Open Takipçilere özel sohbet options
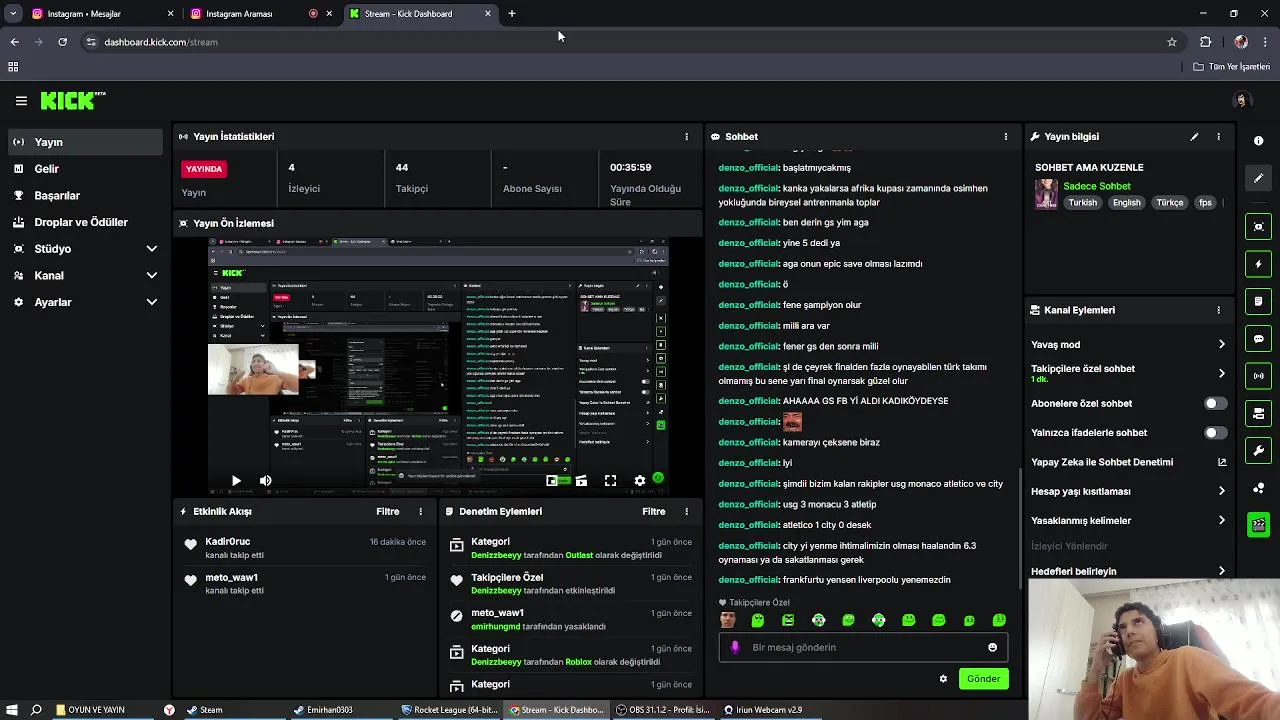This screenshot has width=1280, height=720. 1221,374
